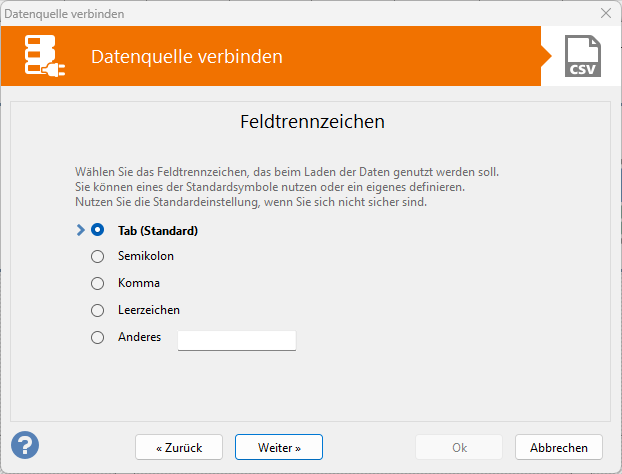Select the Komma radio option
This screenshot has width=622, height=474.
(x=98, y=283)
